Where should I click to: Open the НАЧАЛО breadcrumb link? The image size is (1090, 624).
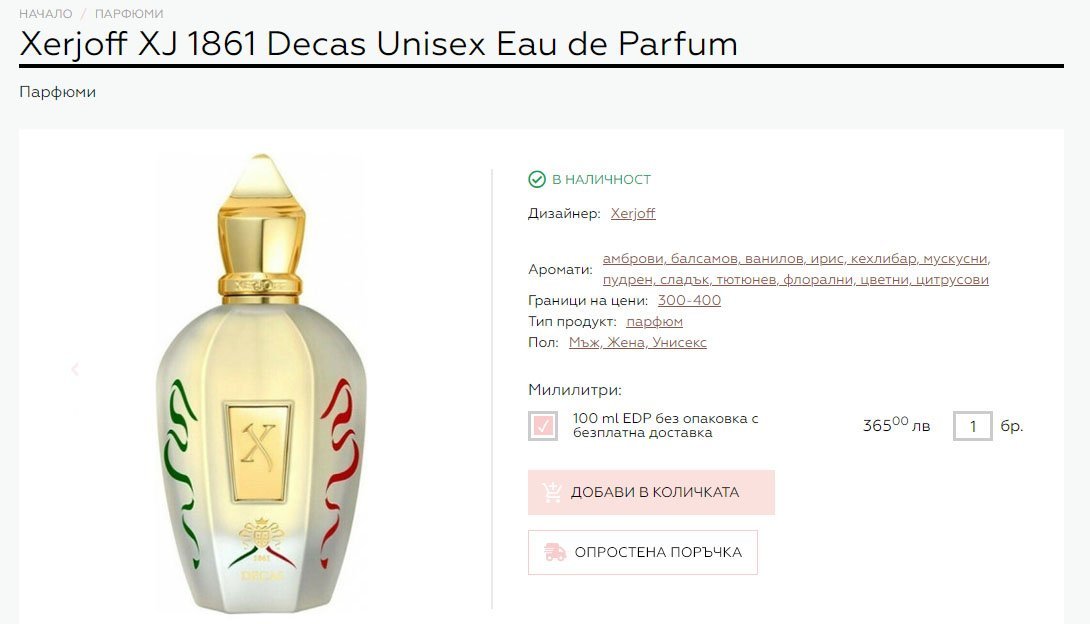45,13
